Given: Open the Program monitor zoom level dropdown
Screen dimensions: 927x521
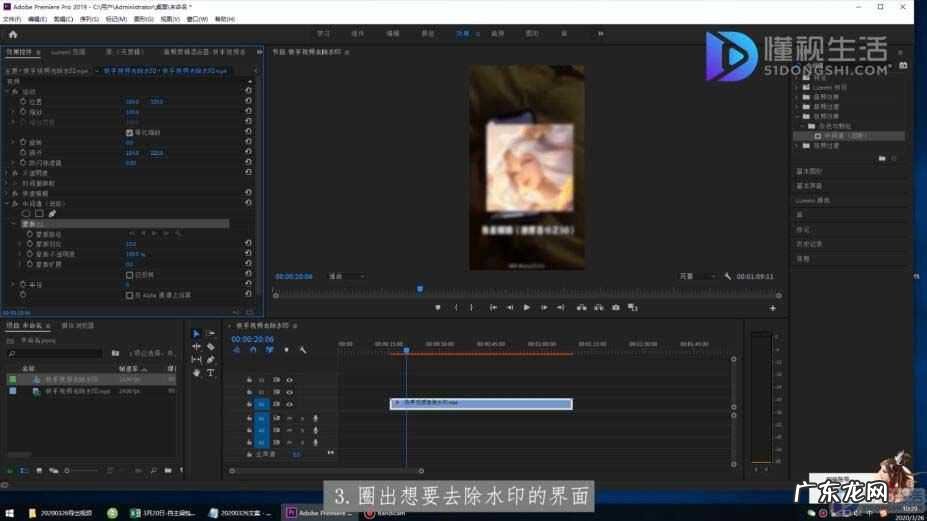Looking at the screenshot, I should [x=346, y=276].
